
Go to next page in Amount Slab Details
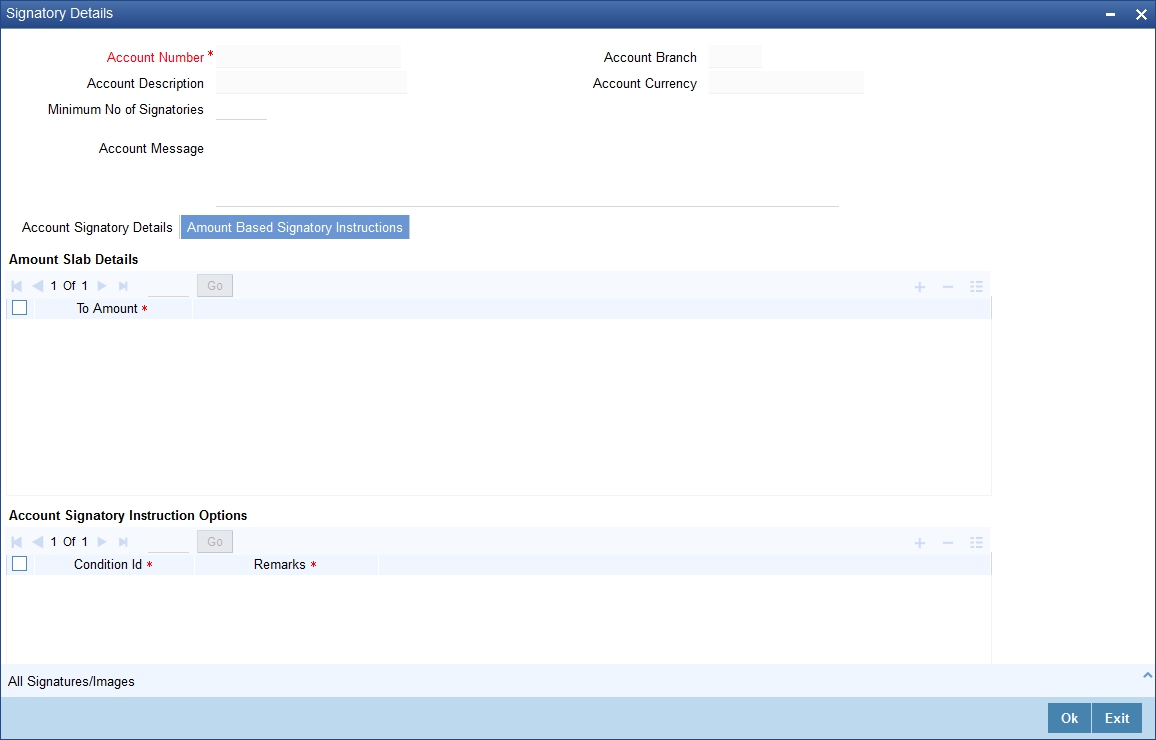(x=102, y=286)
